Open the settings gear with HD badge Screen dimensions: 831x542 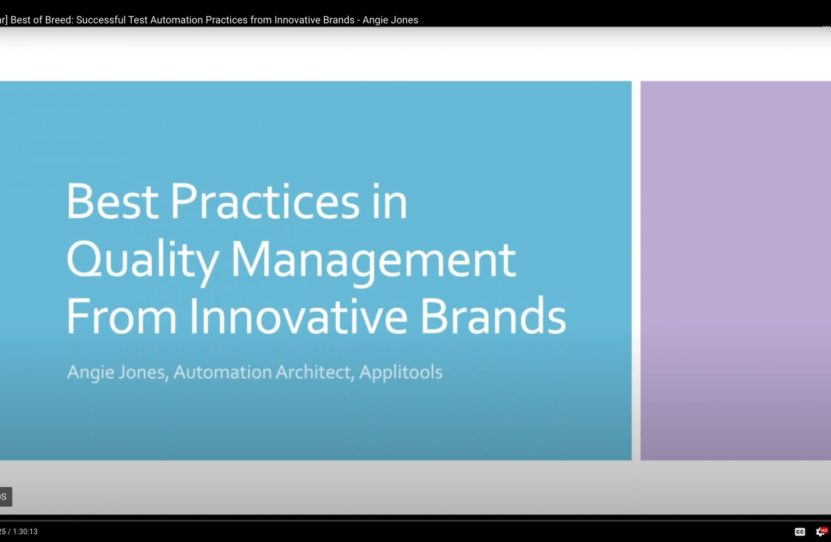coord(821,531)
